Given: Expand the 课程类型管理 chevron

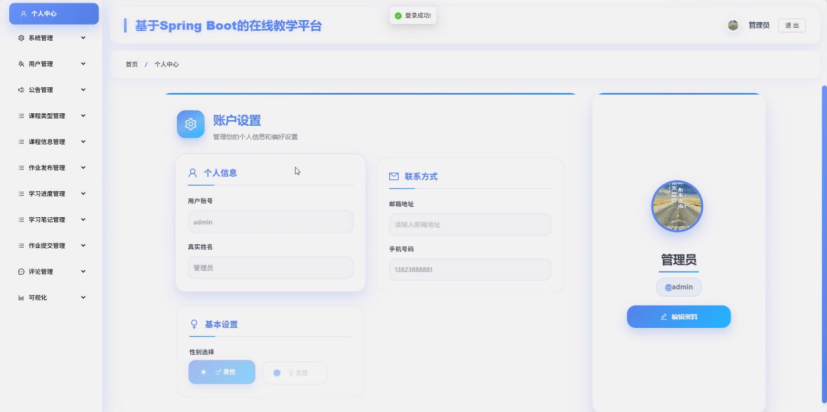Looking at the screenshot, I should (x=83, y=116).
